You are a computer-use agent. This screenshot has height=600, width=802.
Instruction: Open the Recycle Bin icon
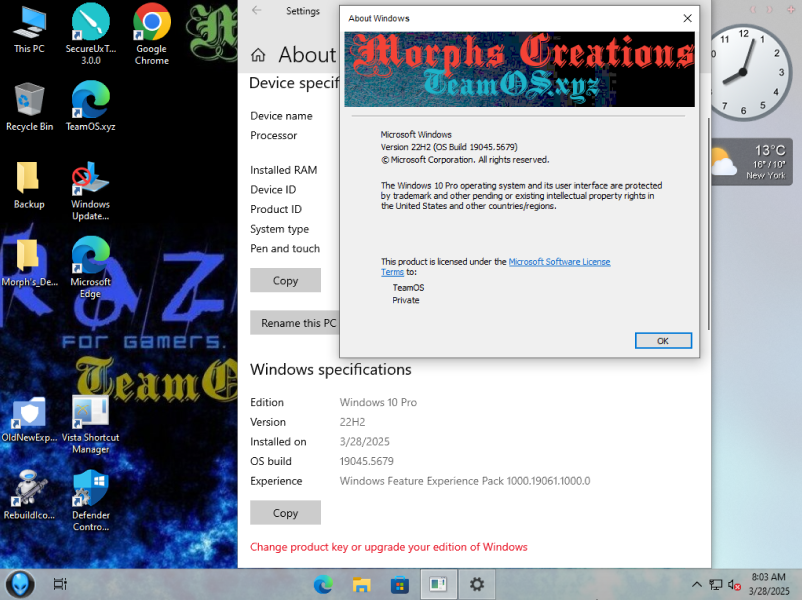tap(29, 107)
